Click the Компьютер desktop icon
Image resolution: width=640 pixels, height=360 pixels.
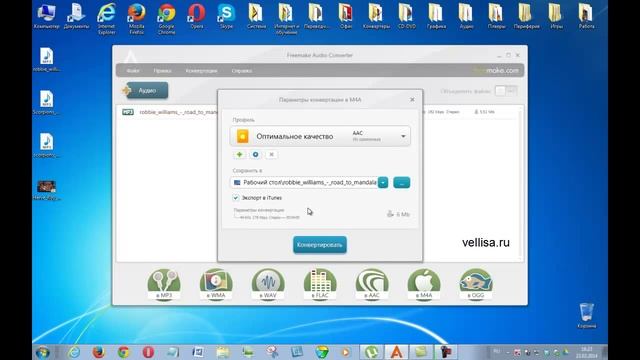point(47,16)
